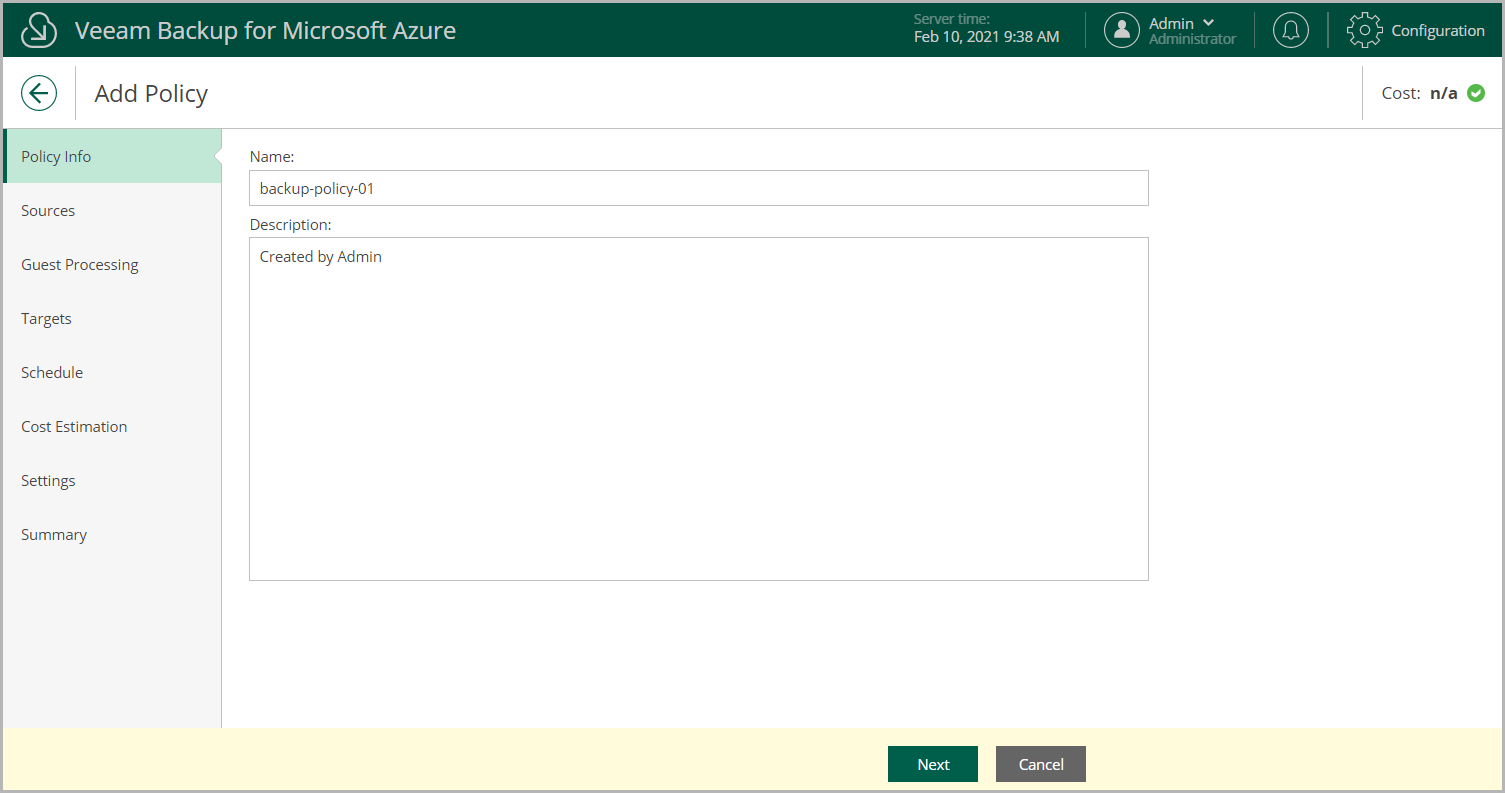The height and width of the screenshot is (793, 1505).
Task: Click the Next button
Action: click(x=933, y=764)
